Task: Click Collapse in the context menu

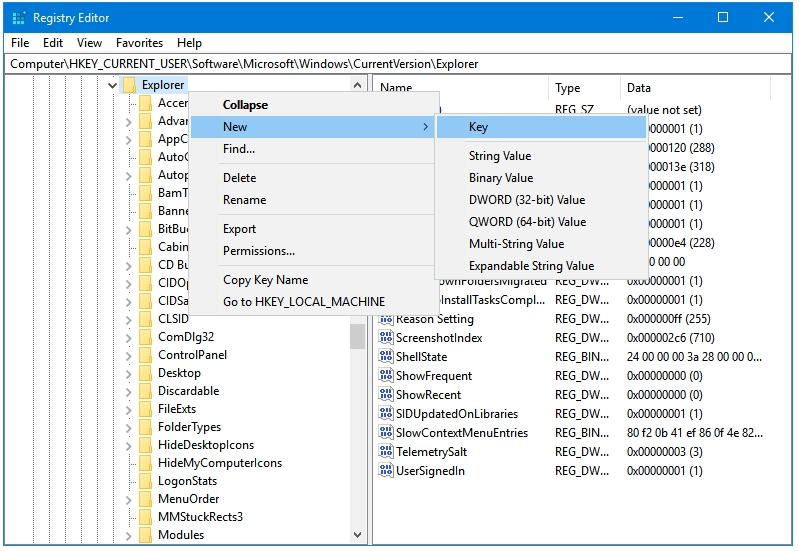Action: [x=312, y=105]
